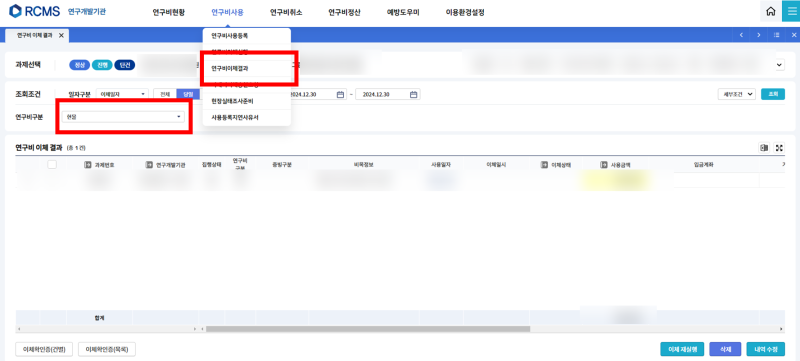Screen dimensions: 800x361
Task: Open the 이용환경설정 menu
Action: coord(465,12)
